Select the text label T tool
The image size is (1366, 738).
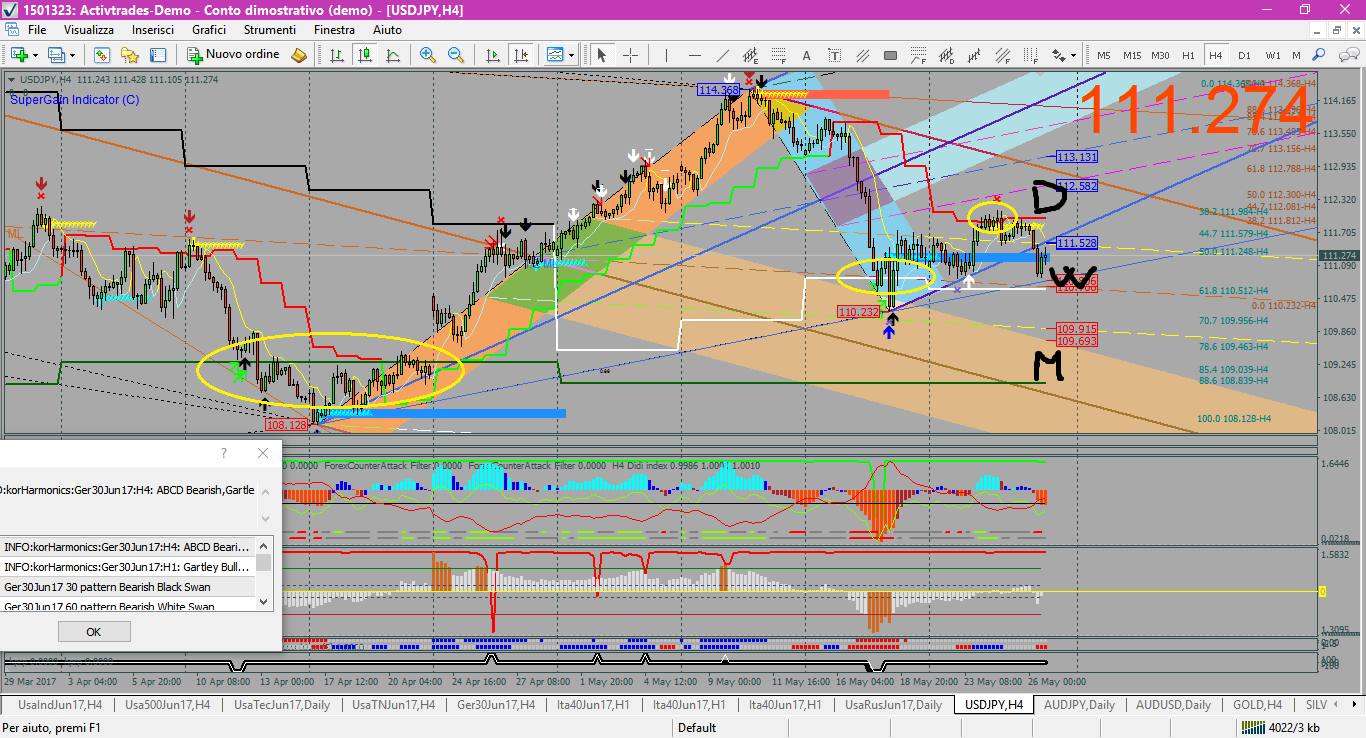tap(834, 55)
